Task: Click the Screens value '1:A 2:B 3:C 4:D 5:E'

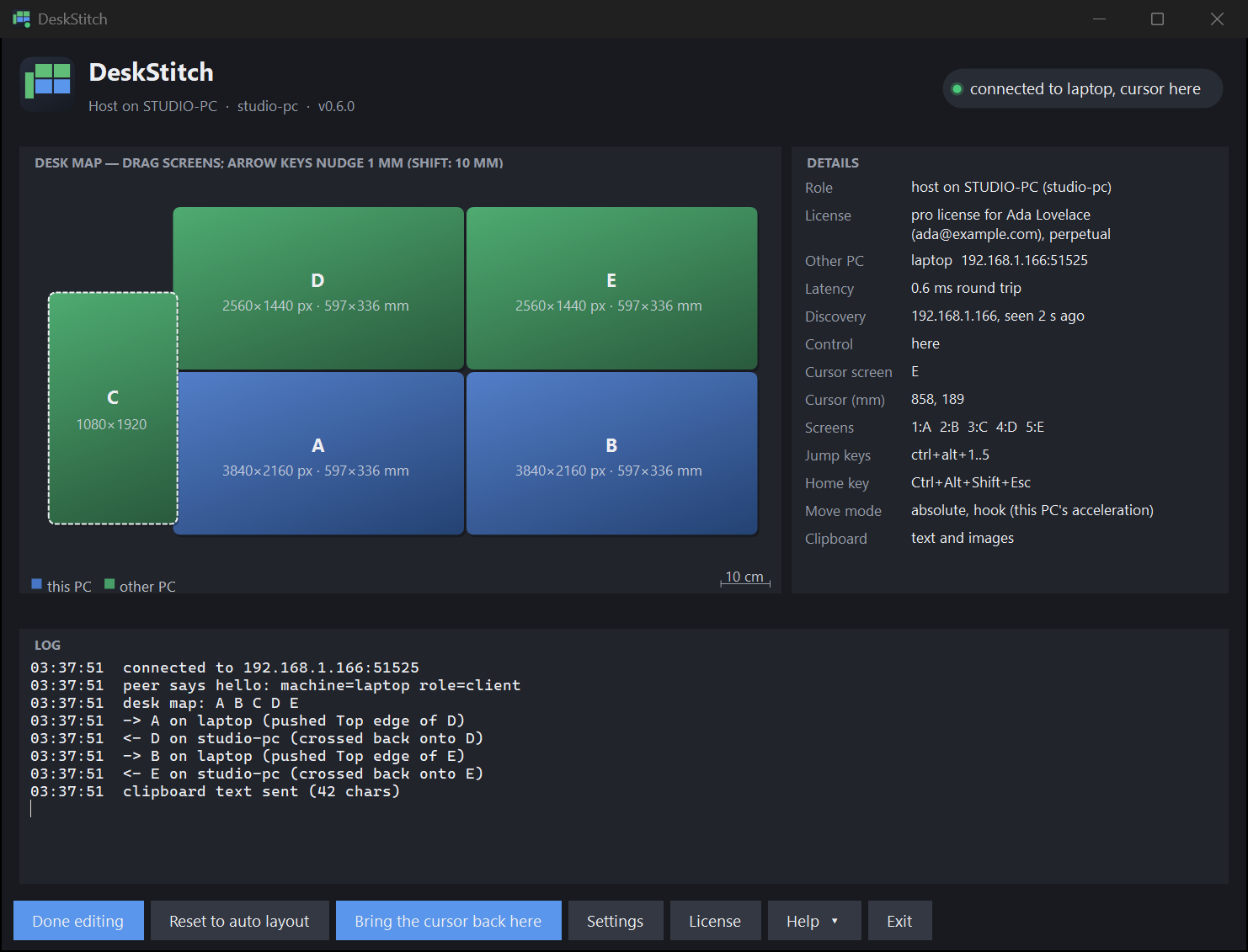Action: pos(978,427)
